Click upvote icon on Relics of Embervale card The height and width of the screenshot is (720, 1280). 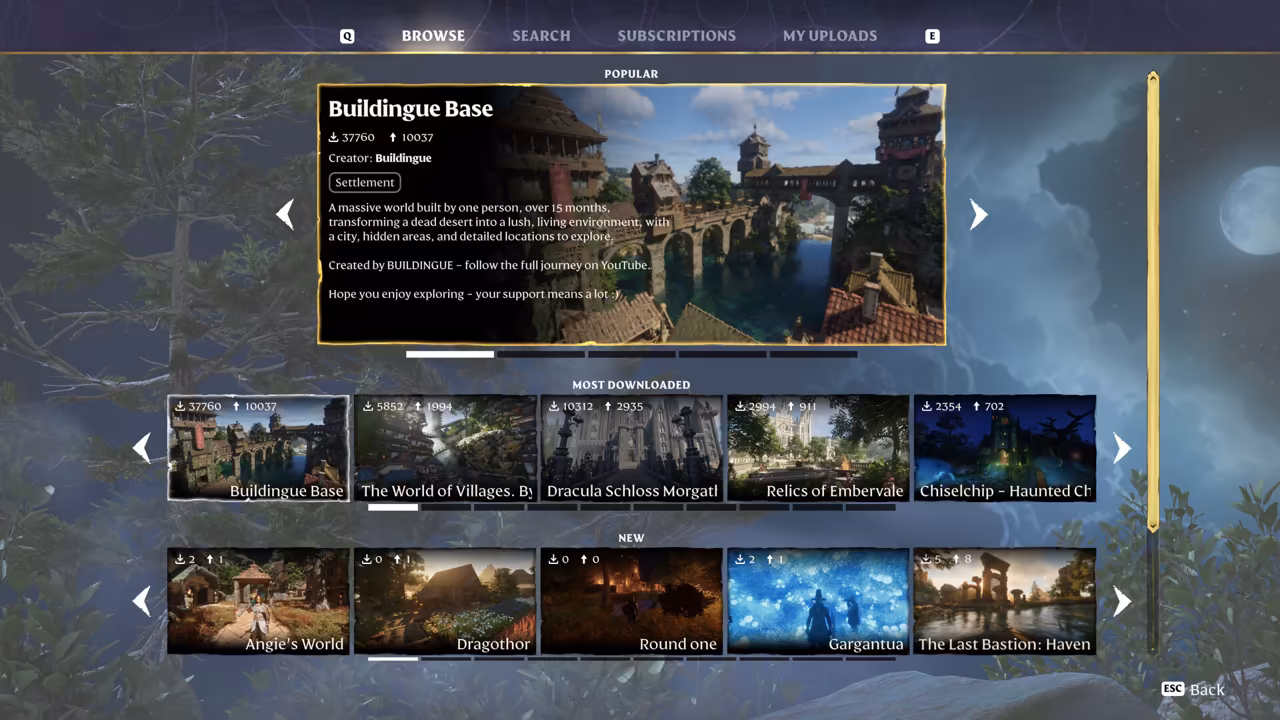(x=791, y=406)
